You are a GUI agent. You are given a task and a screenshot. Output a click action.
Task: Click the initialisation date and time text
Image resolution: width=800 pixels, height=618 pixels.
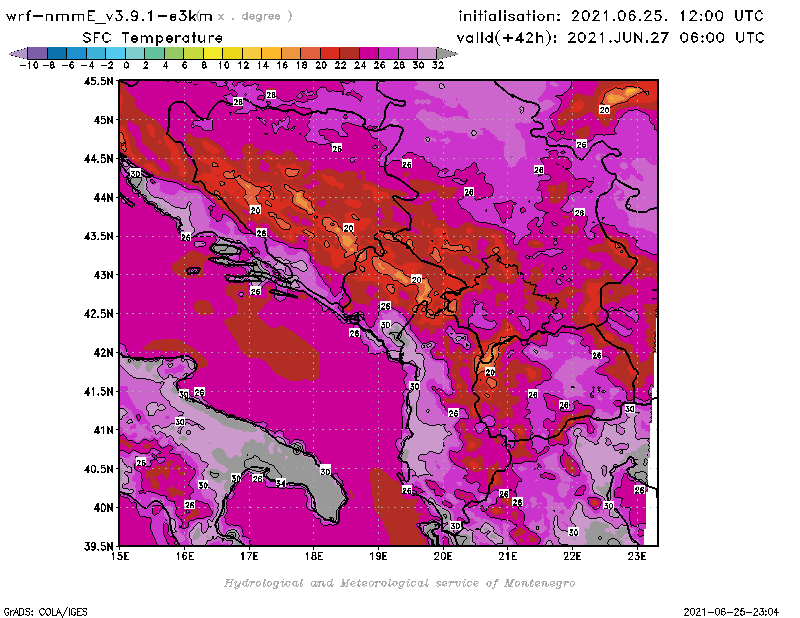click(x=610, y=16)
